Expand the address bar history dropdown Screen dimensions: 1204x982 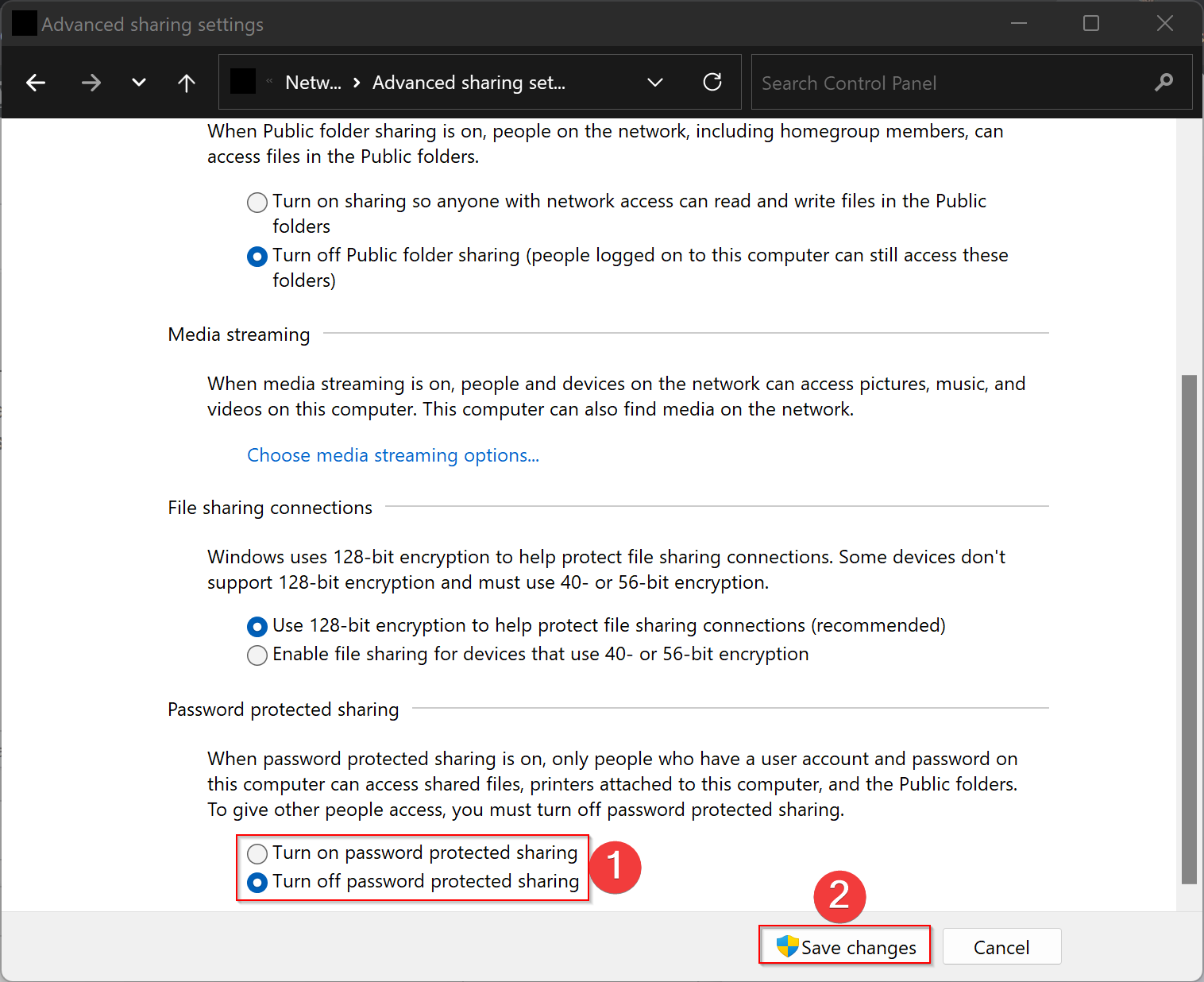(x=655, y=83)
